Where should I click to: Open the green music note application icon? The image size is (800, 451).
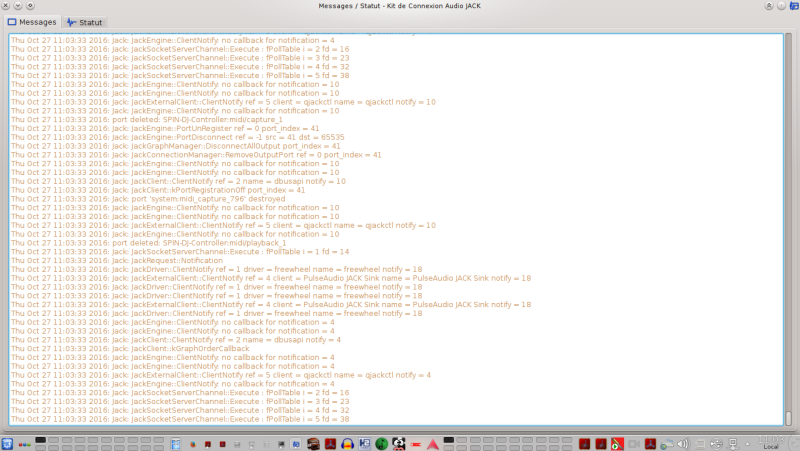382,444
